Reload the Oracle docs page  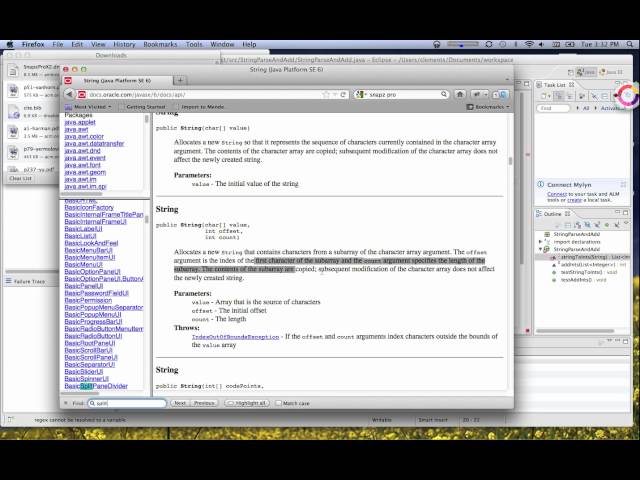[343, 95]
